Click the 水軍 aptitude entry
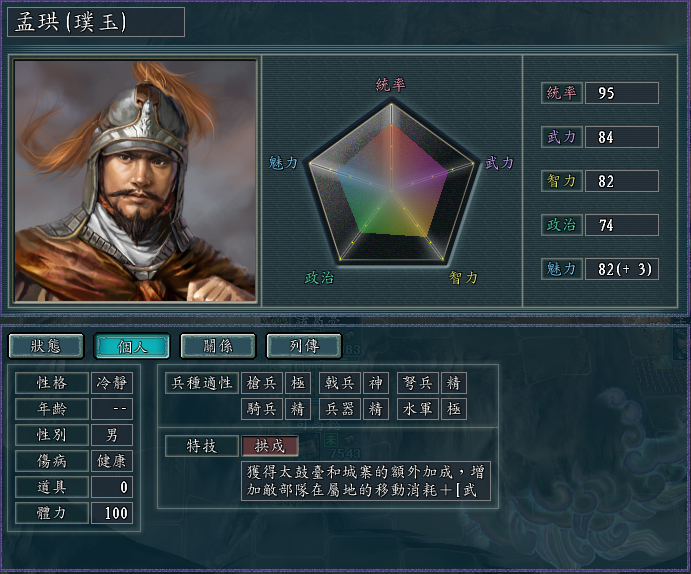Image resolution: width=691 pixels, height=574 pixels. [418, 409]
